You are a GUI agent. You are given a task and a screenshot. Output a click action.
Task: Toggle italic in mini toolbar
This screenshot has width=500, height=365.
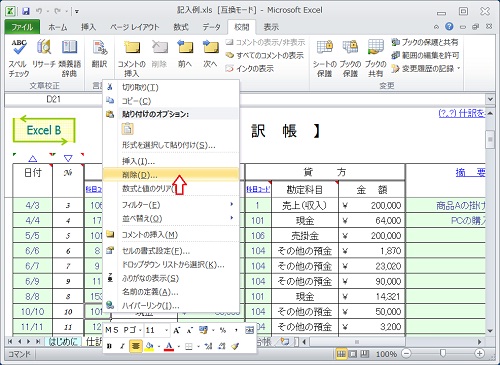pos(122,346)
